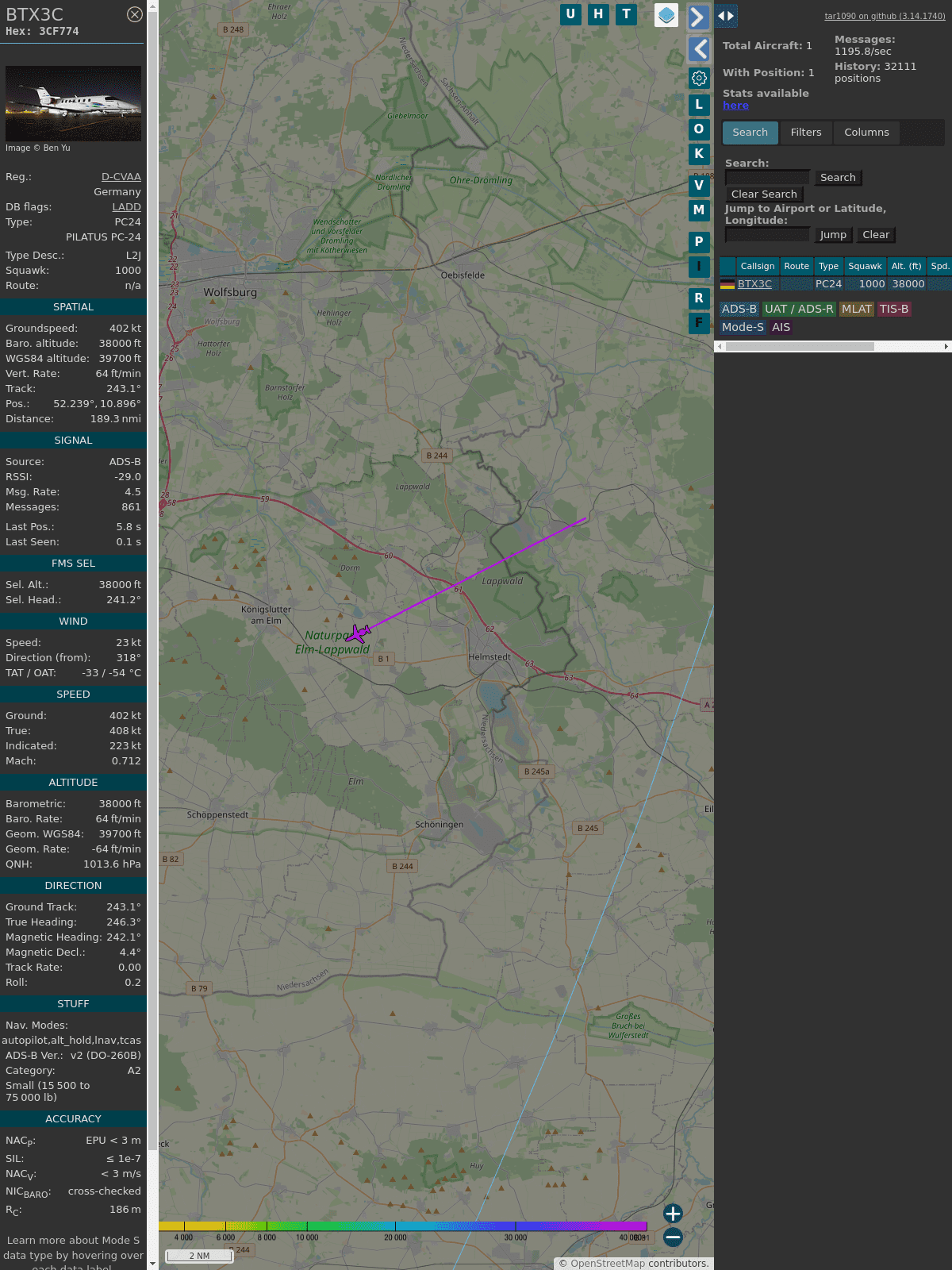Open the D-CVAA registration link
The width and height of the screenshot is (952, 1270).
coord(121,177)
